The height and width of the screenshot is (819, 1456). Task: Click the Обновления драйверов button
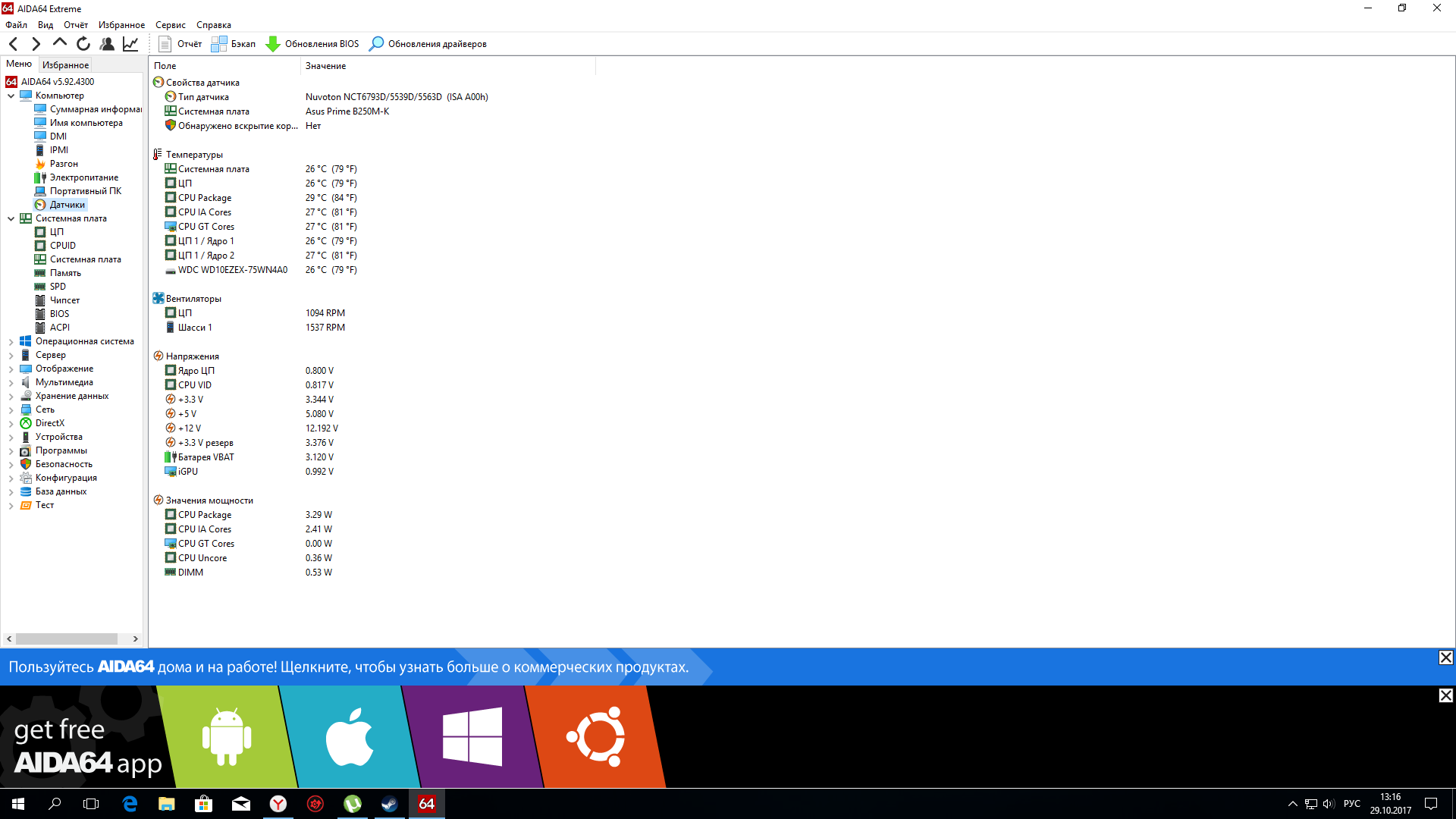click(x=428, y=44)
